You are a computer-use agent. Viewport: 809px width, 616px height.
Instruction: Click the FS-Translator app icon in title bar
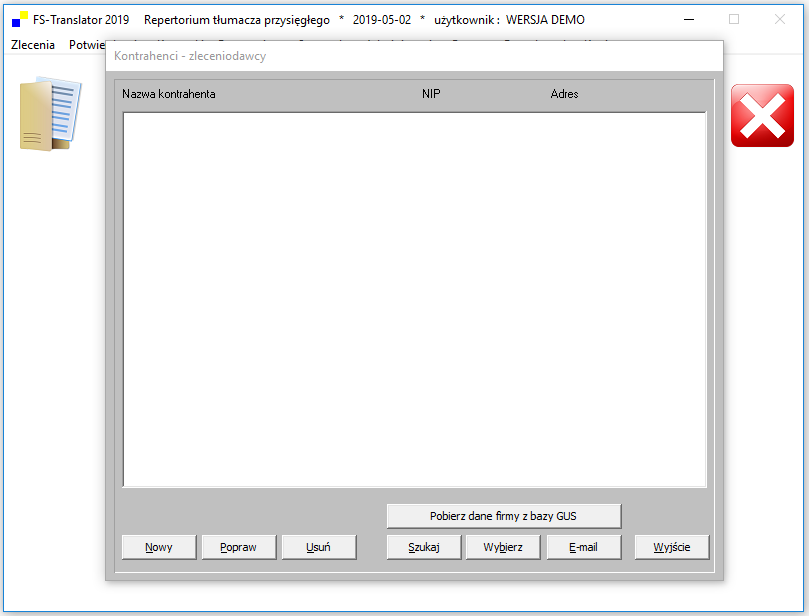[20, 20]
